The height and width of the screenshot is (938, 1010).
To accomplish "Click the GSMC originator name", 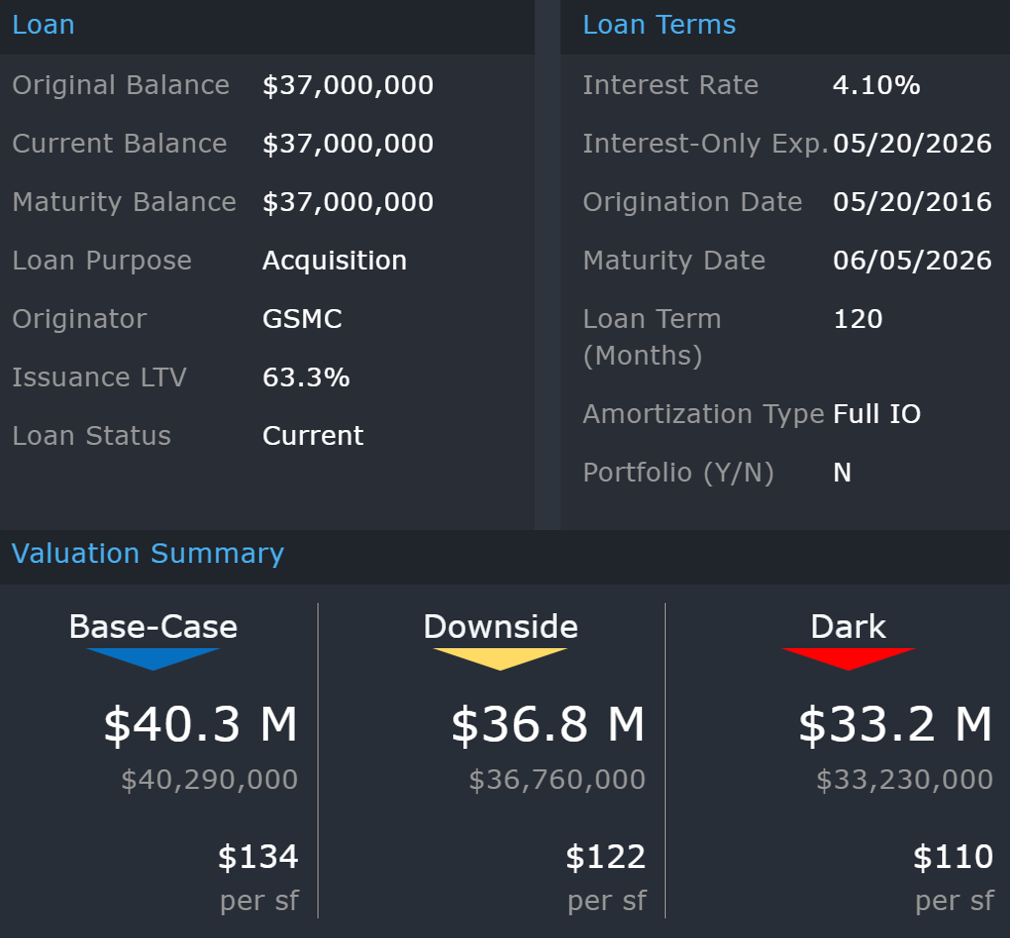I will pos(302,320).
